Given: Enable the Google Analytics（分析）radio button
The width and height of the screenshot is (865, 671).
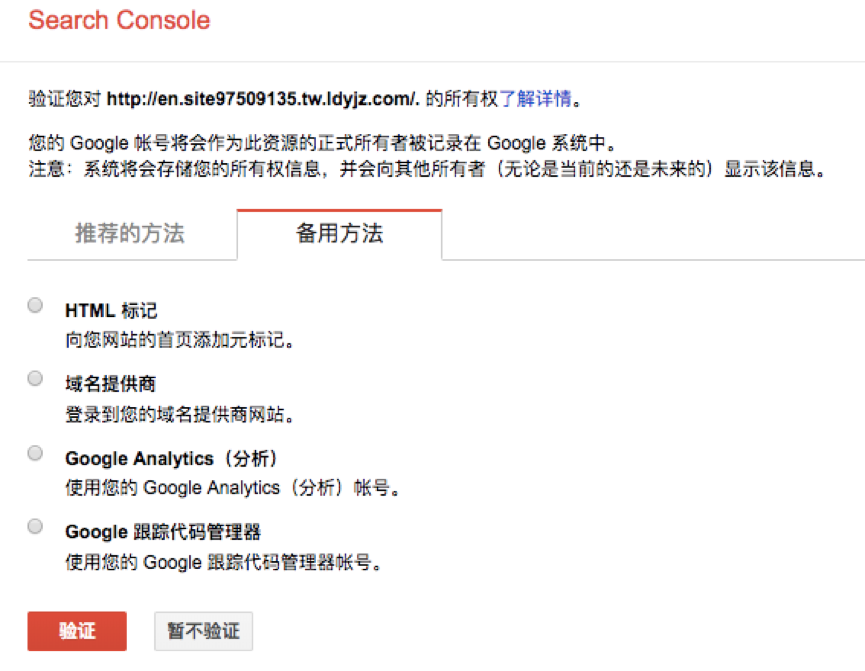Looking at the screenshot, I should click(36, 453).
